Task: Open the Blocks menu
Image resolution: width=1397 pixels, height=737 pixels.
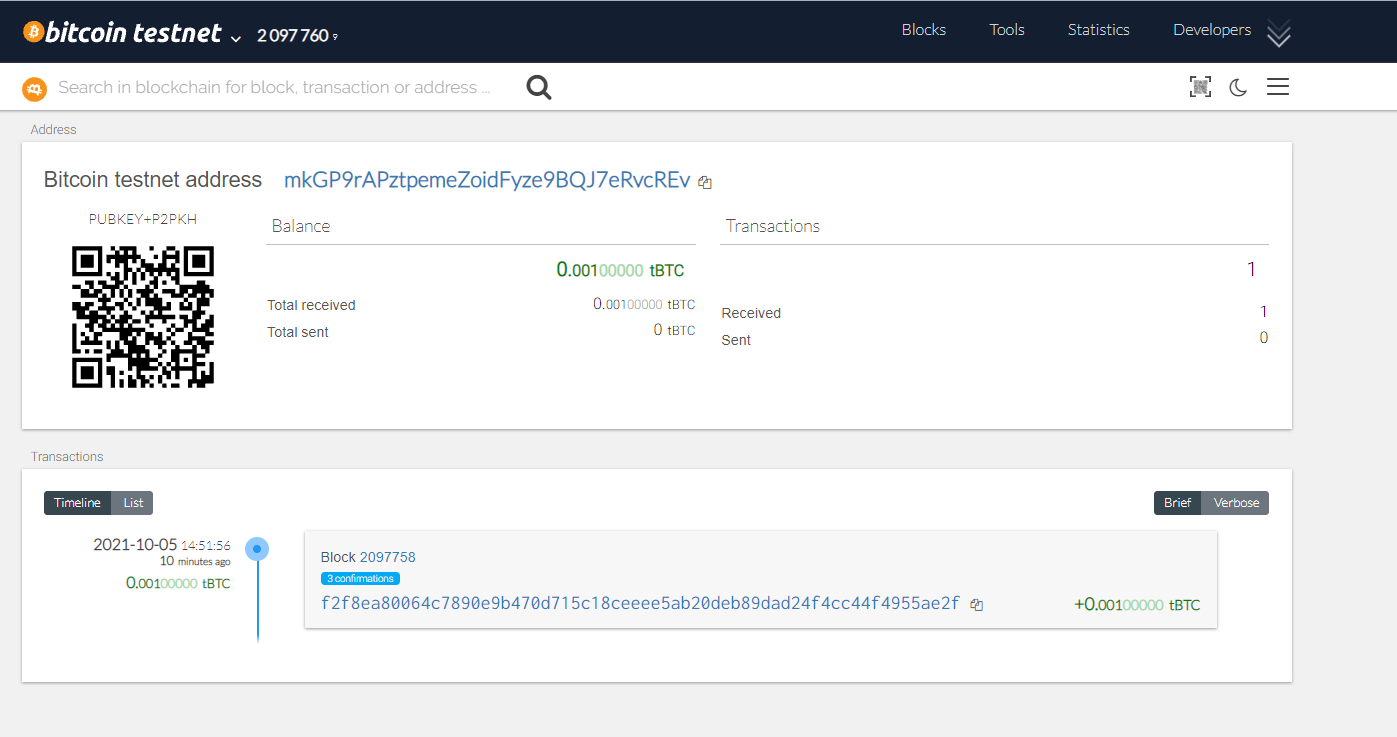Action: point(923,30)
